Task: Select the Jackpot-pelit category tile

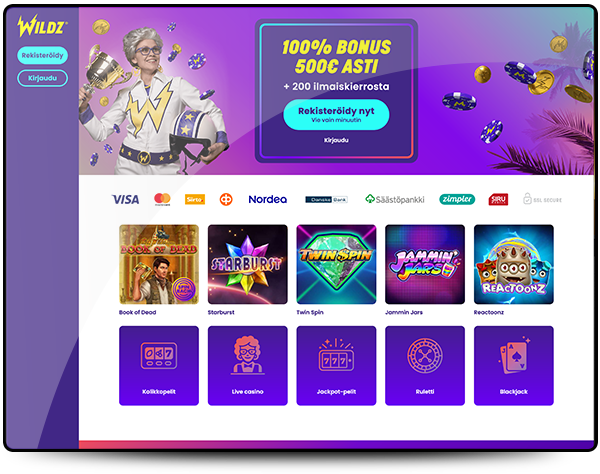Action: 336,365
